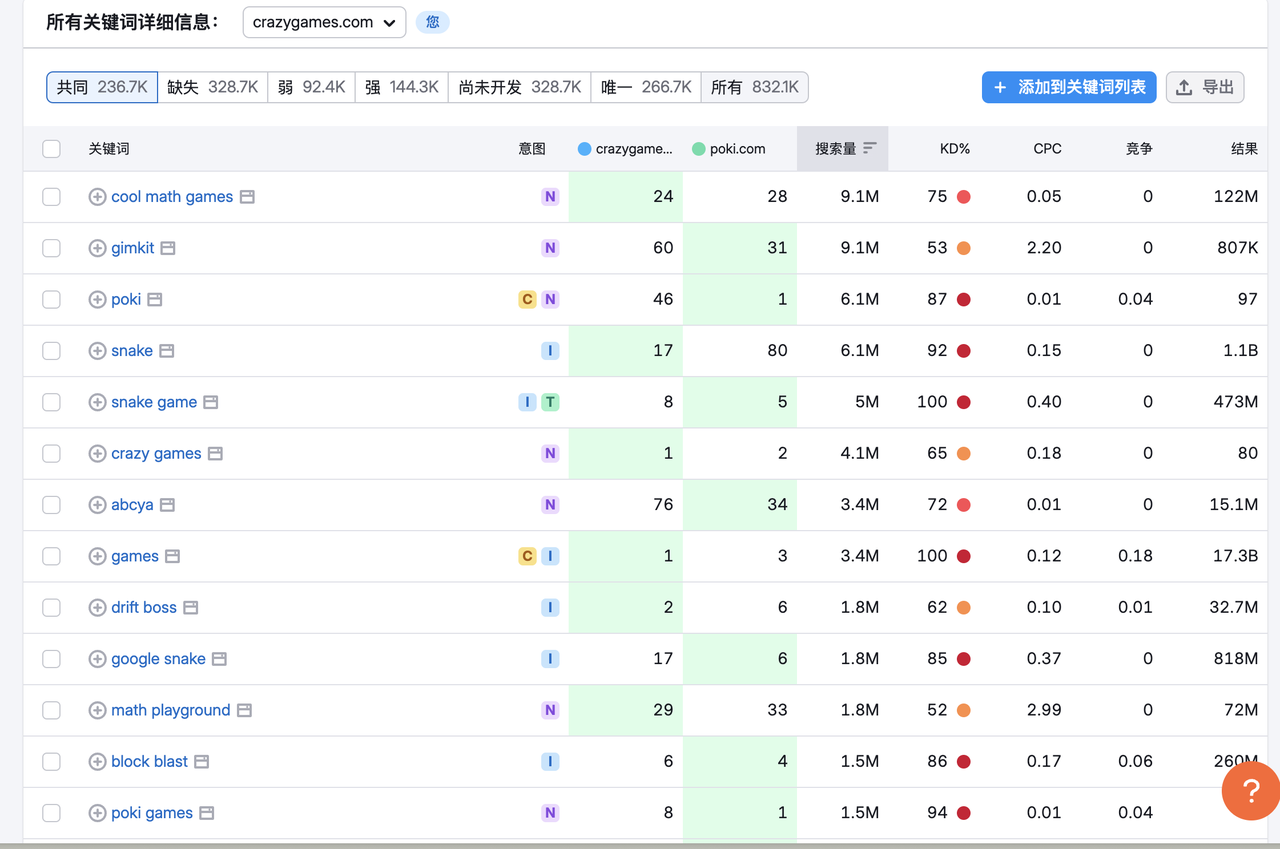Tick the checkbox for the abcya row
The height and width of the screenshot is (849, 1280).
pyautogui.click(x=52, y=505)
